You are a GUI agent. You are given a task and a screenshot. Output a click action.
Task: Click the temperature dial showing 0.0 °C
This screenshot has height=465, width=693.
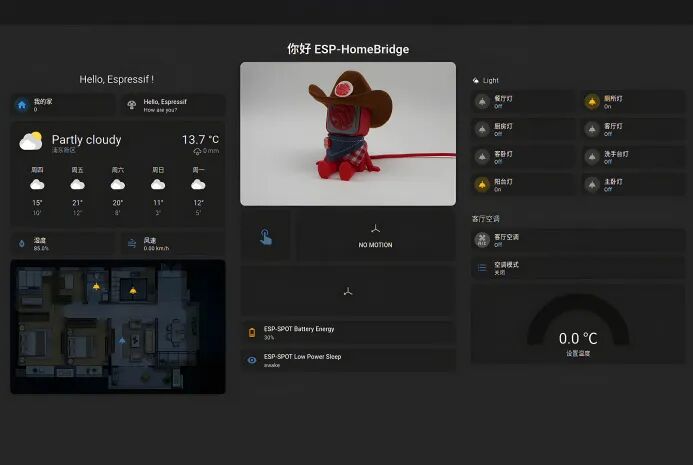[577, 331]
